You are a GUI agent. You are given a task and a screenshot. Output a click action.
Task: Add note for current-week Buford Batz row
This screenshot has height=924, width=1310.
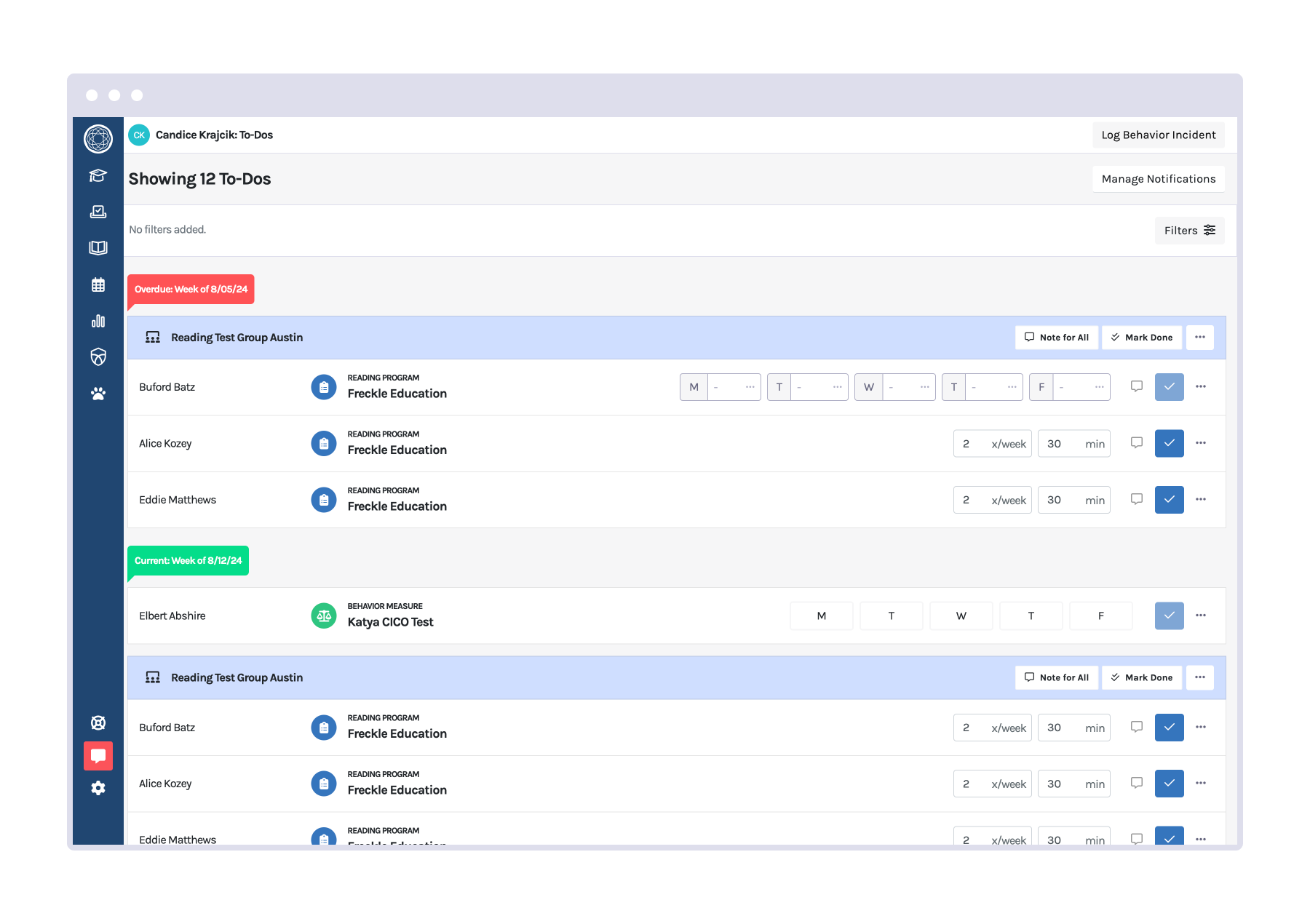(1137, 727)
